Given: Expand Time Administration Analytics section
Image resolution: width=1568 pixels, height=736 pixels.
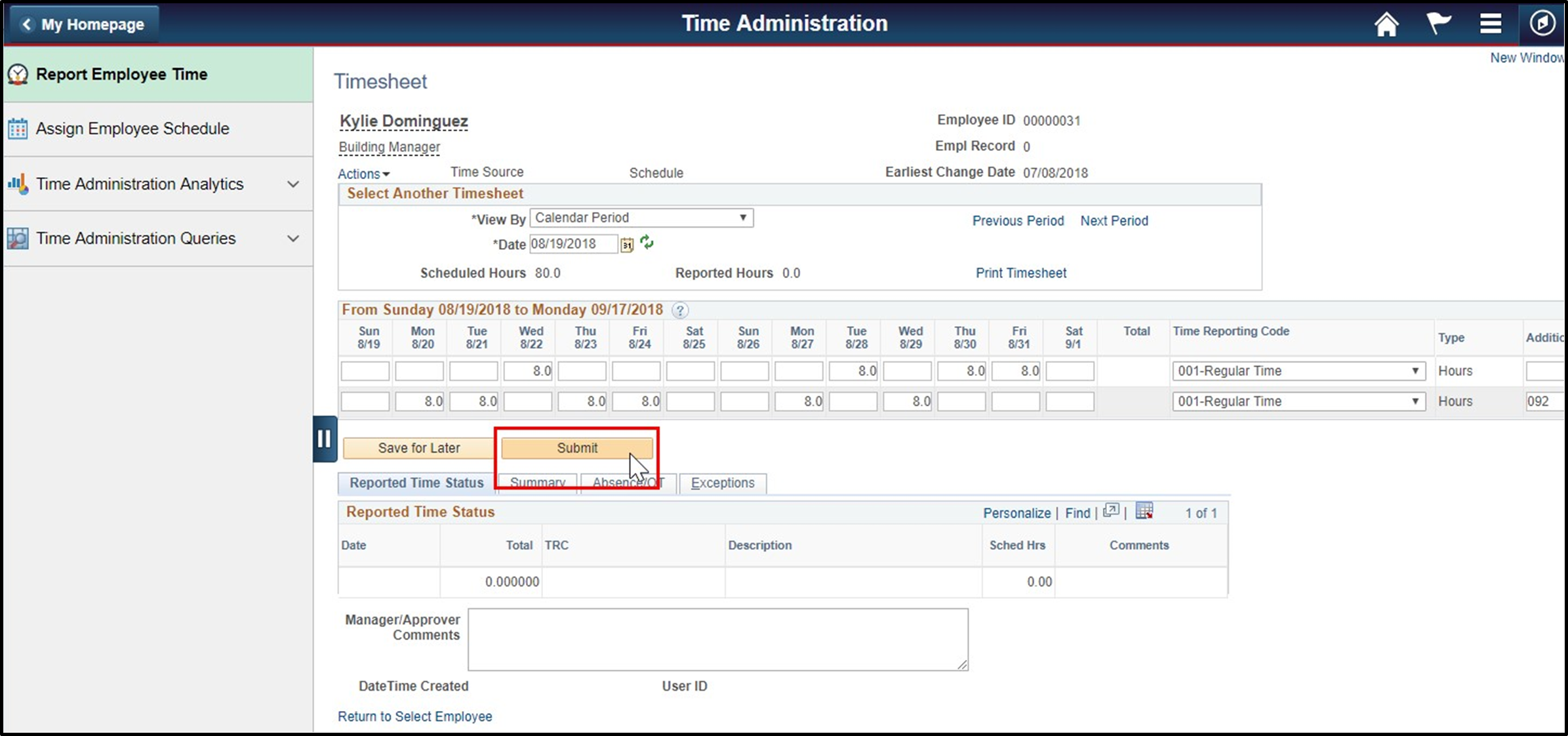Looking at the screenshot, I should pos(292,184).
